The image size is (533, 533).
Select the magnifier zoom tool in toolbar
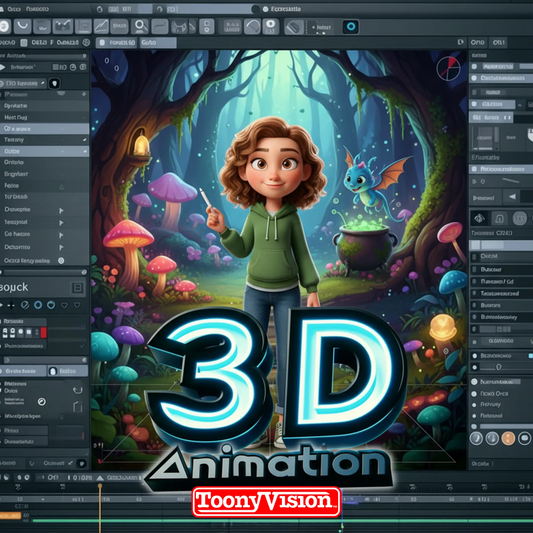140,26
